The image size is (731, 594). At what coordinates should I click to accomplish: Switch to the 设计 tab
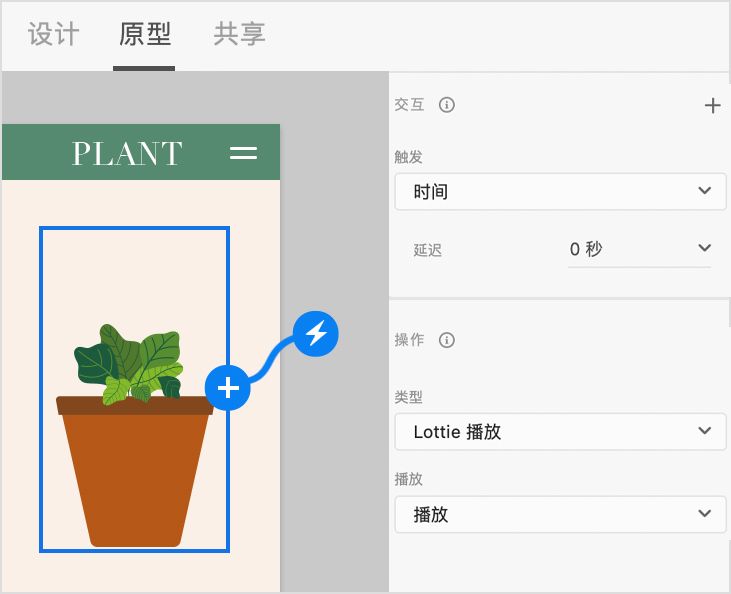tap(53, 35)
